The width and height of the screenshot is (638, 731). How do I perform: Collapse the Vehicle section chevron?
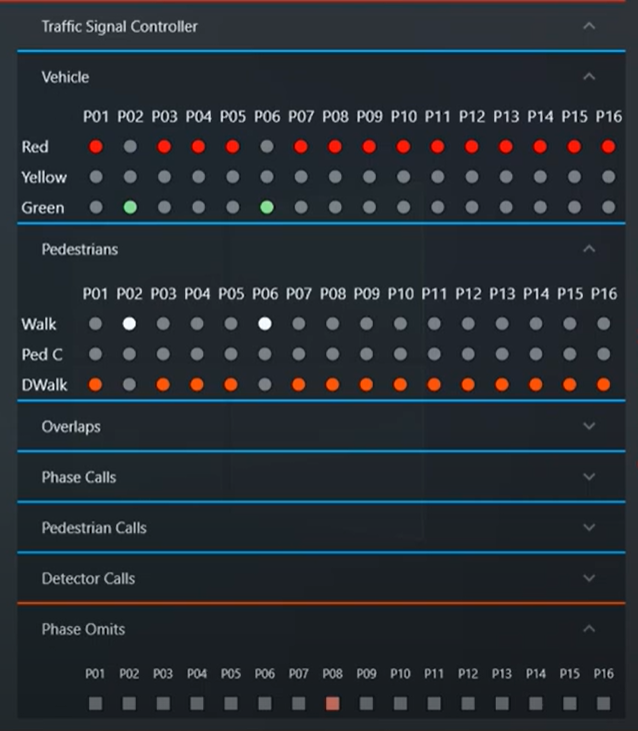589,77
